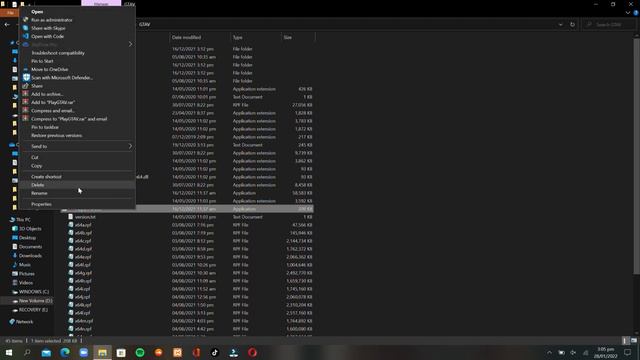This screenshot has width=640, height=360.
Task: Choose Move to OneDrive
Action: click(x=50, y=69)
